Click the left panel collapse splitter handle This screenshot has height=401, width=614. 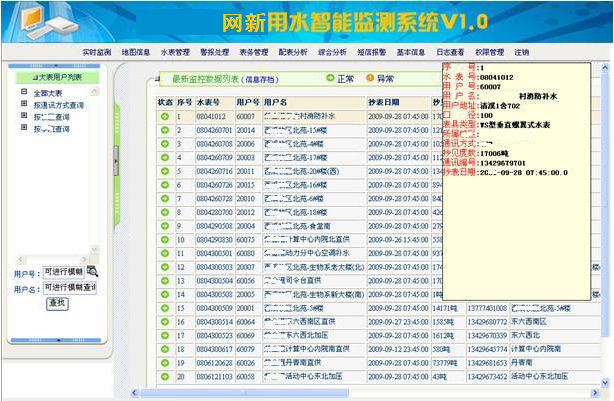tap(116, 161)
